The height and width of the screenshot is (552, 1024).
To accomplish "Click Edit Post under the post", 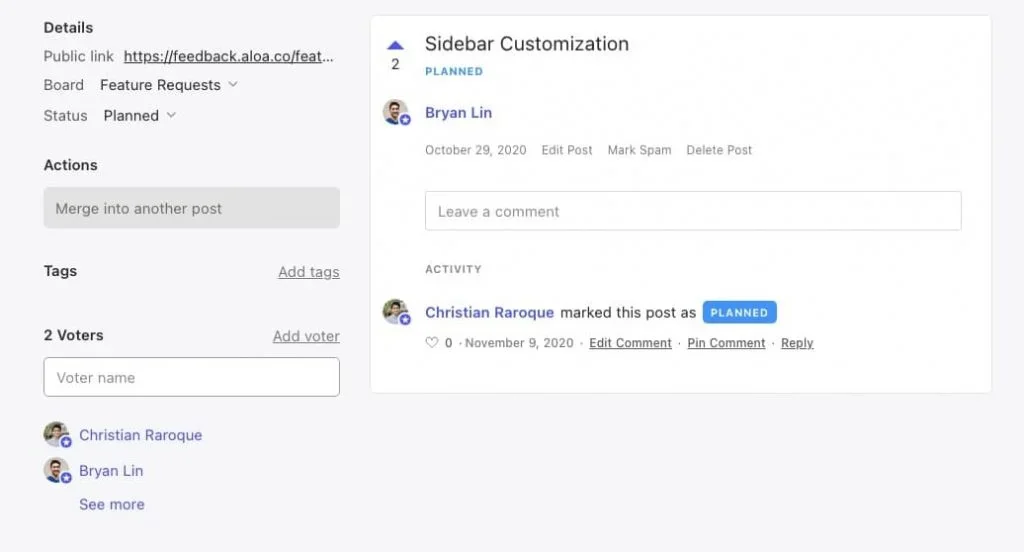I will click(x=567, y=150).
